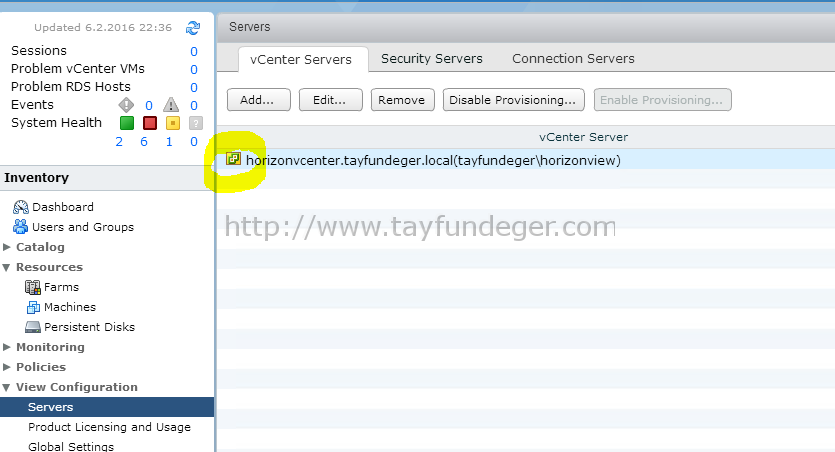Click the Enable Provisioning... button
This screenshot has width=835, height=452.
tap(662, 100)
